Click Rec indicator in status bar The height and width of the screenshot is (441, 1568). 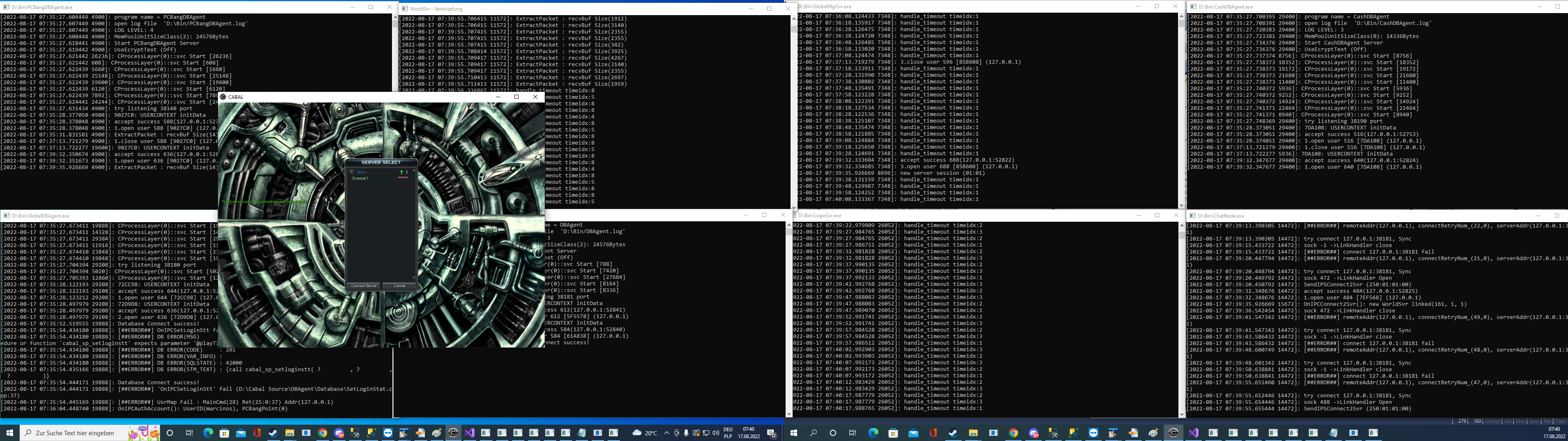click(x=1547, y=421)
